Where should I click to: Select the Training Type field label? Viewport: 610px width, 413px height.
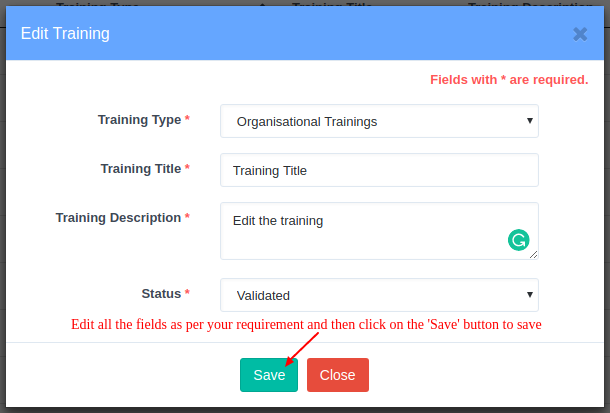[139, 120]
